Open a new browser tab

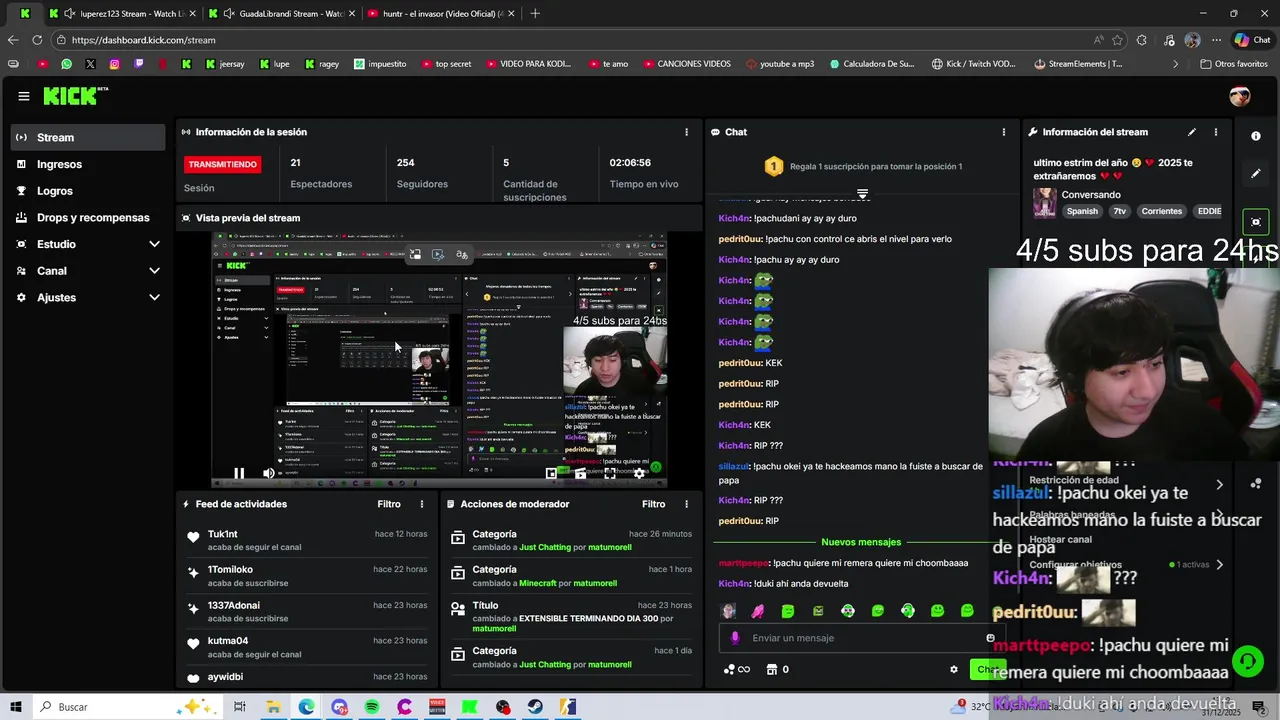[x=535, y=13]
